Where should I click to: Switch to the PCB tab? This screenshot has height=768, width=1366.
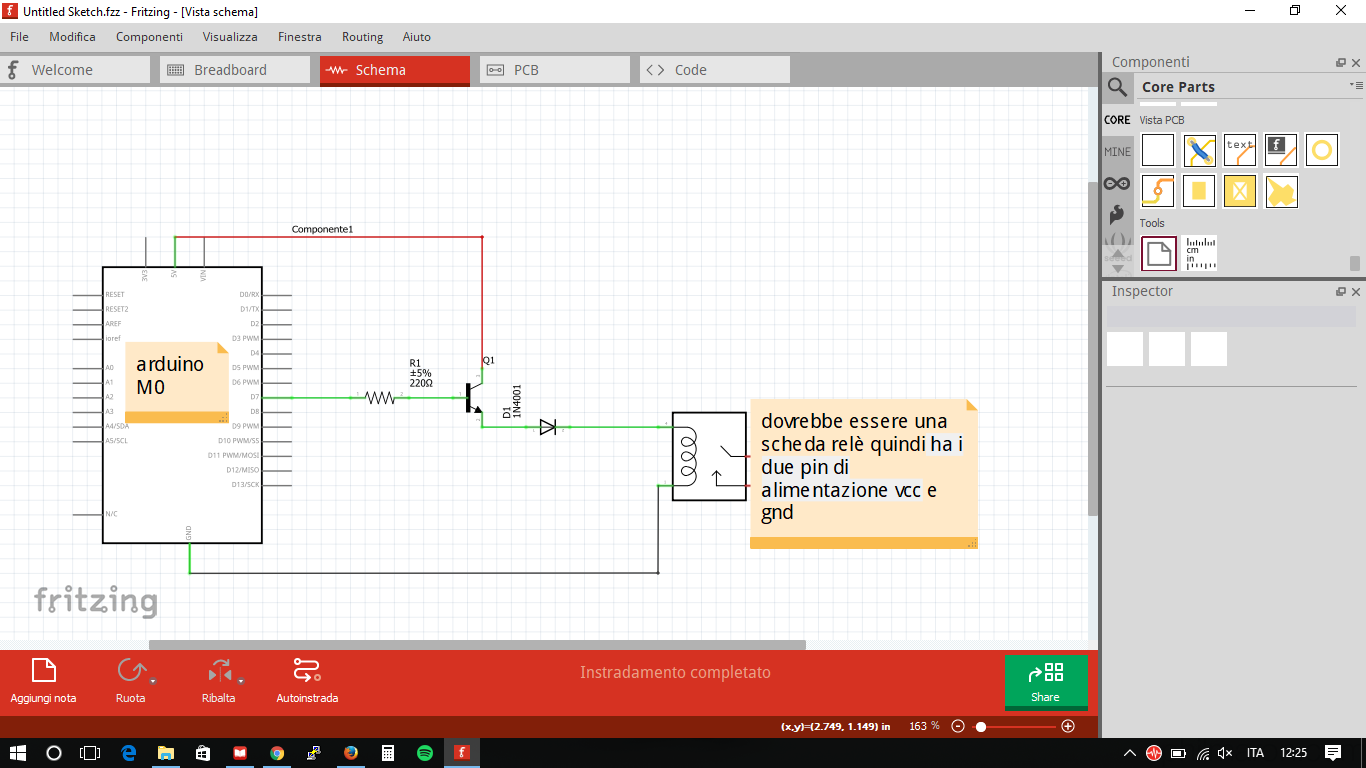pos(554,69)
